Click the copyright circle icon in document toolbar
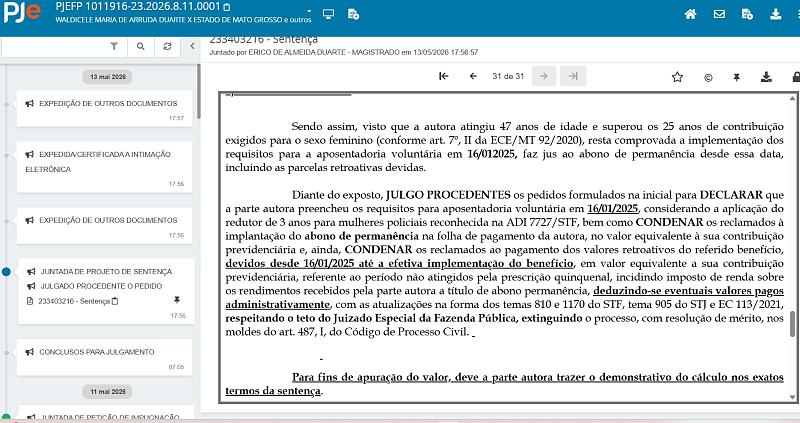 pyautogui.click(x=708, y=78)
